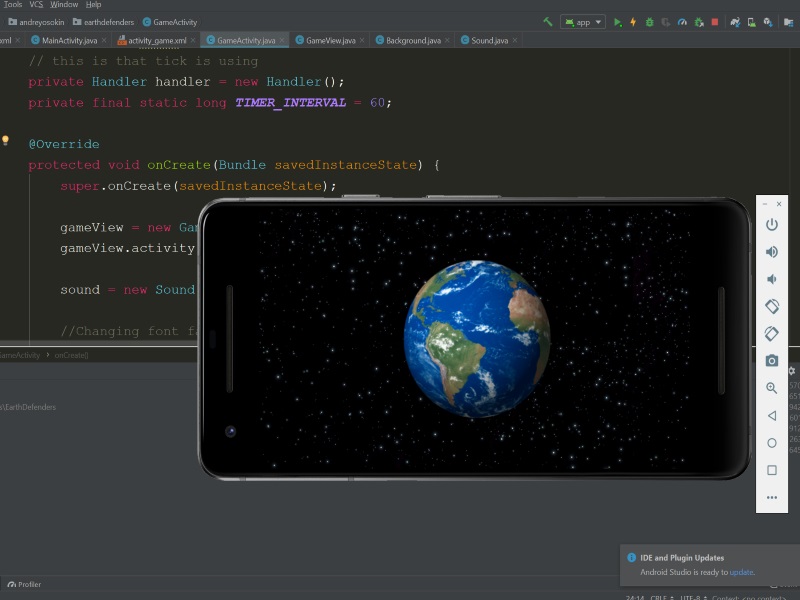Screen dimensions: 800x600
Task: Click the Make Project hammer icon
Action: coord(548,22)
